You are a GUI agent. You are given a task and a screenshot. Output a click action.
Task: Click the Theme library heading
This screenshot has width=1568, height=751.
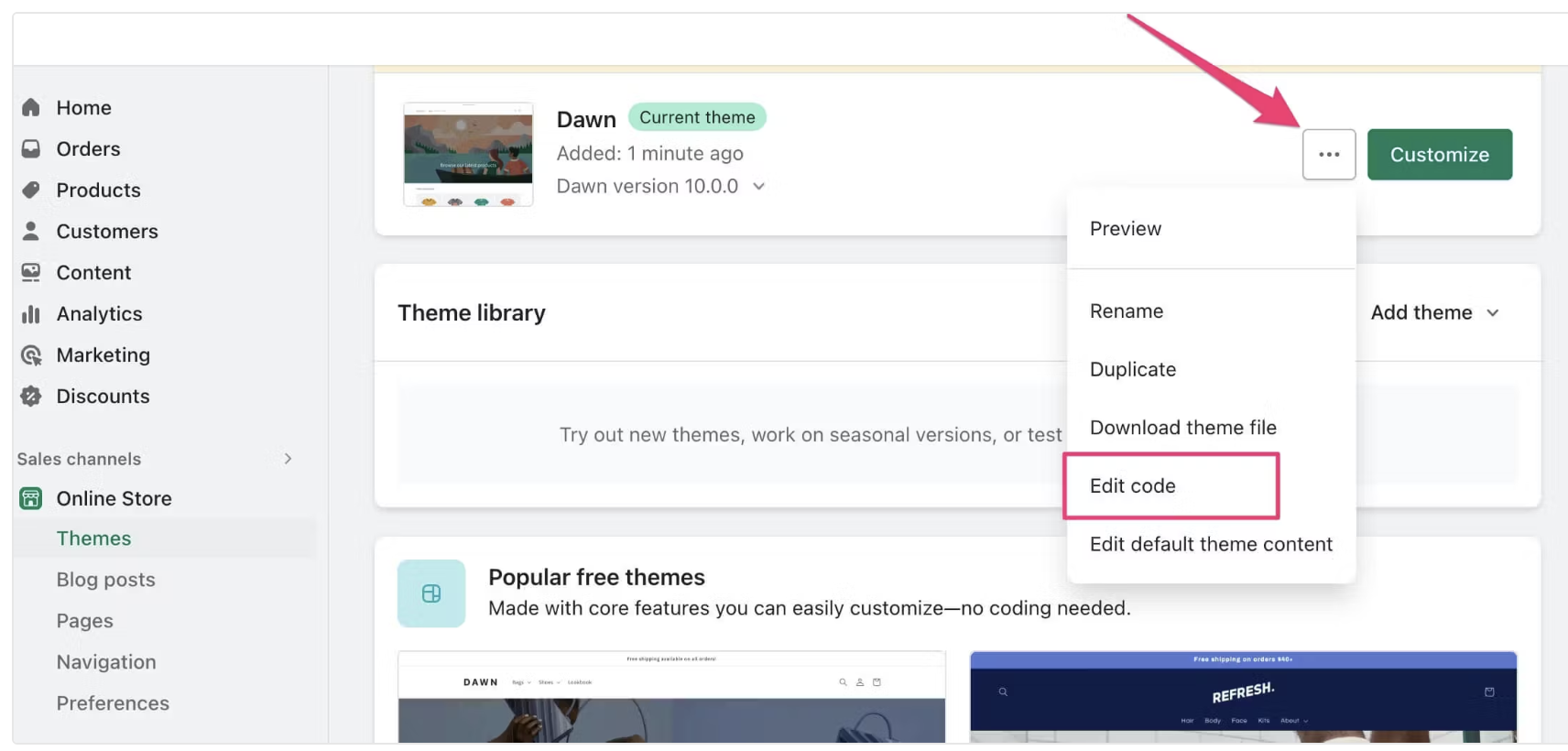tap(472, 313)
